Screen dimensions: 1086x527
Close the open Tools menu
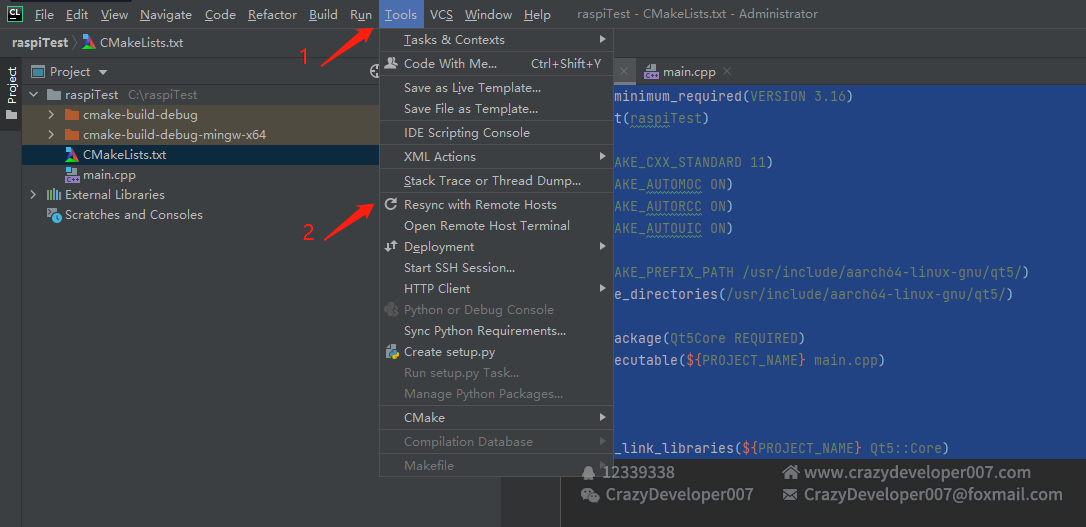tap(401, 15)
